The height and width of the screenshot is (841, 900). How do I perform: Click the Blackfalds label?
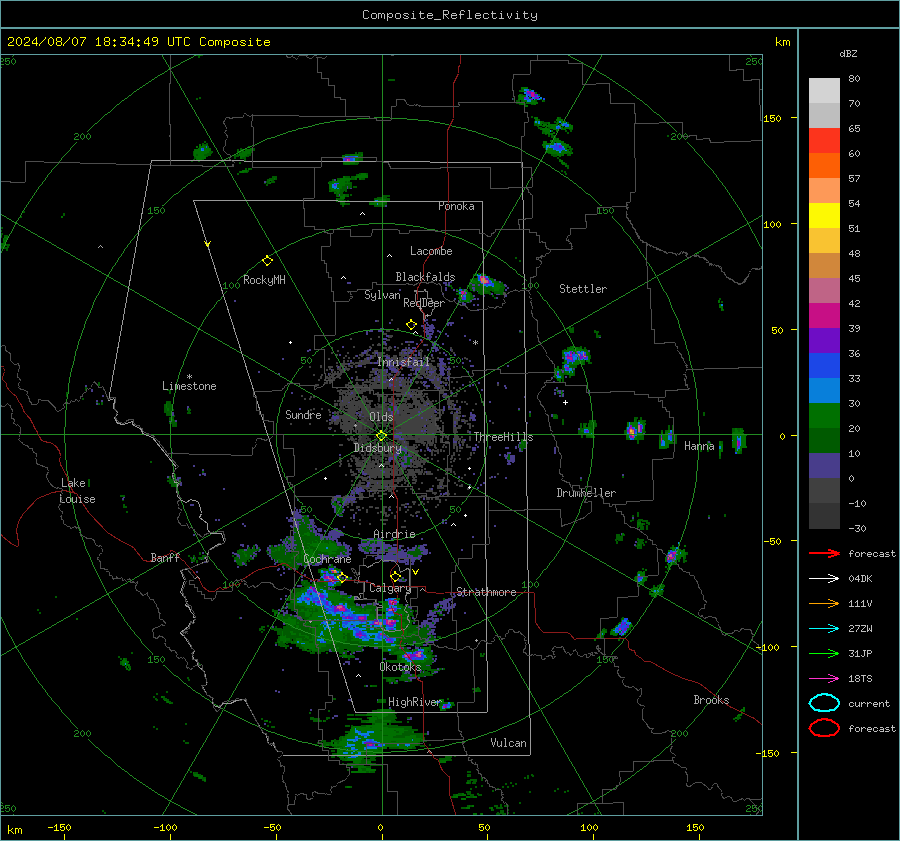[x=425, y=277]
